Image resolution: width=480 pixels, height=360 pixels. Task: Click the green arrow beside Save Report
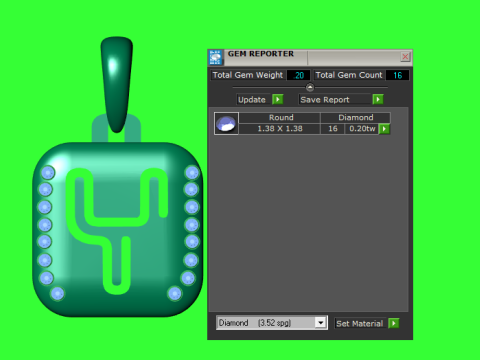[378, 99]
